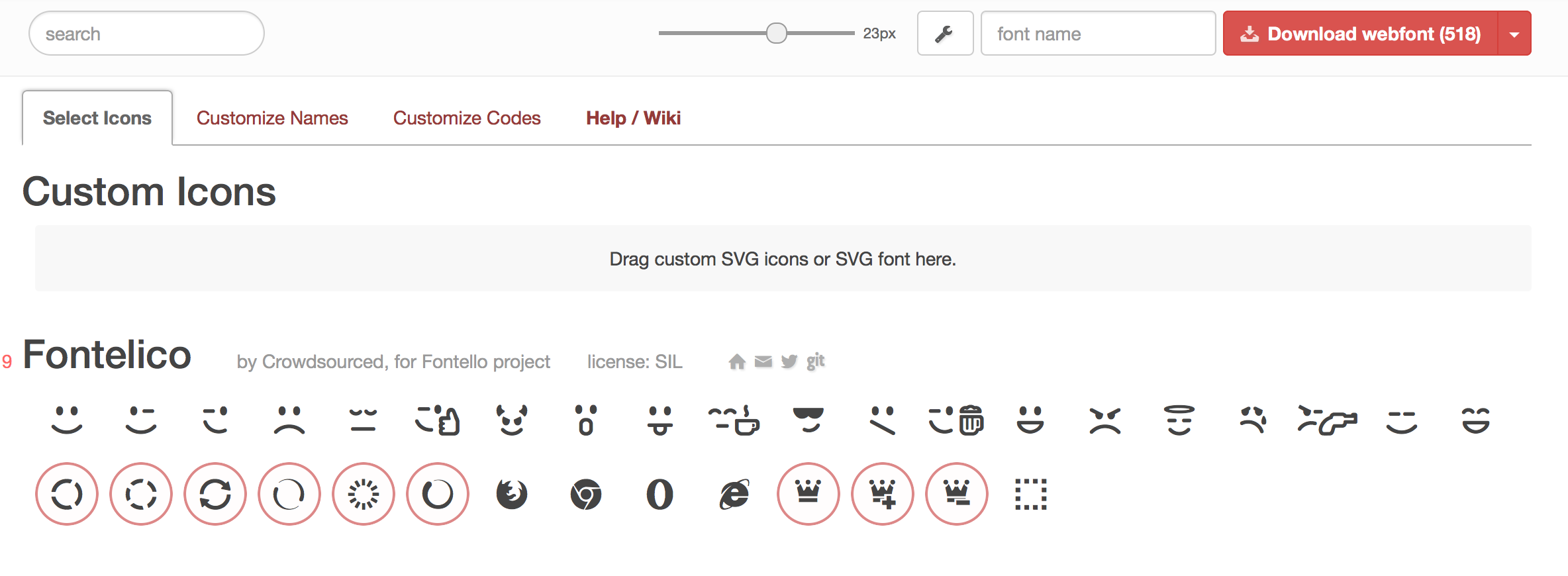Select the Firefox browser icon
1568x576 pixels.
512,494
